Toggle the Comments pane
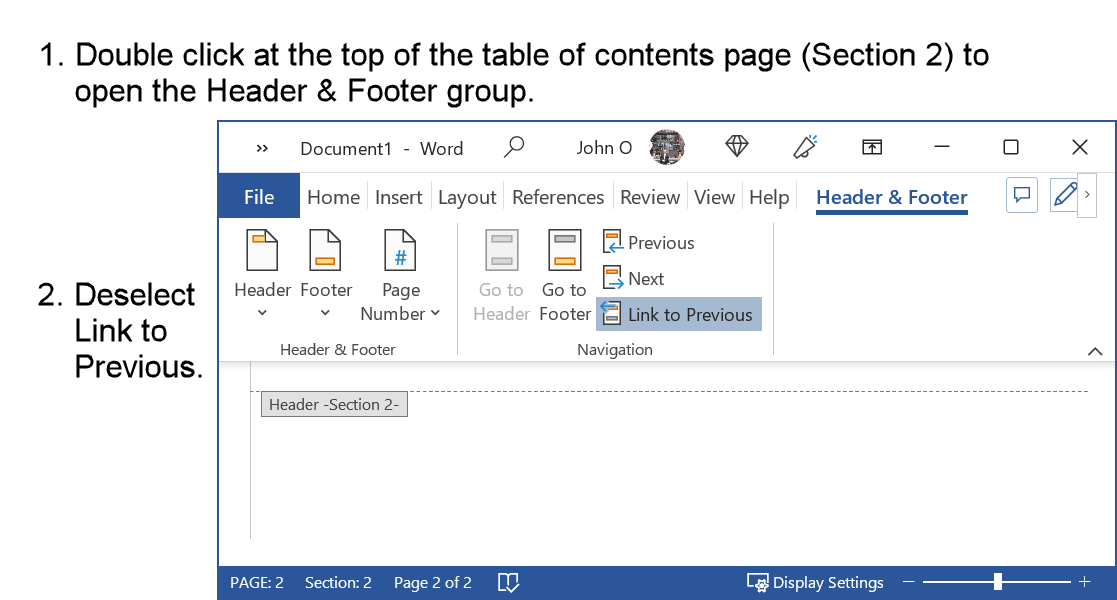Viewport: 1117px width, 600px height. [x=1021, y=194]
